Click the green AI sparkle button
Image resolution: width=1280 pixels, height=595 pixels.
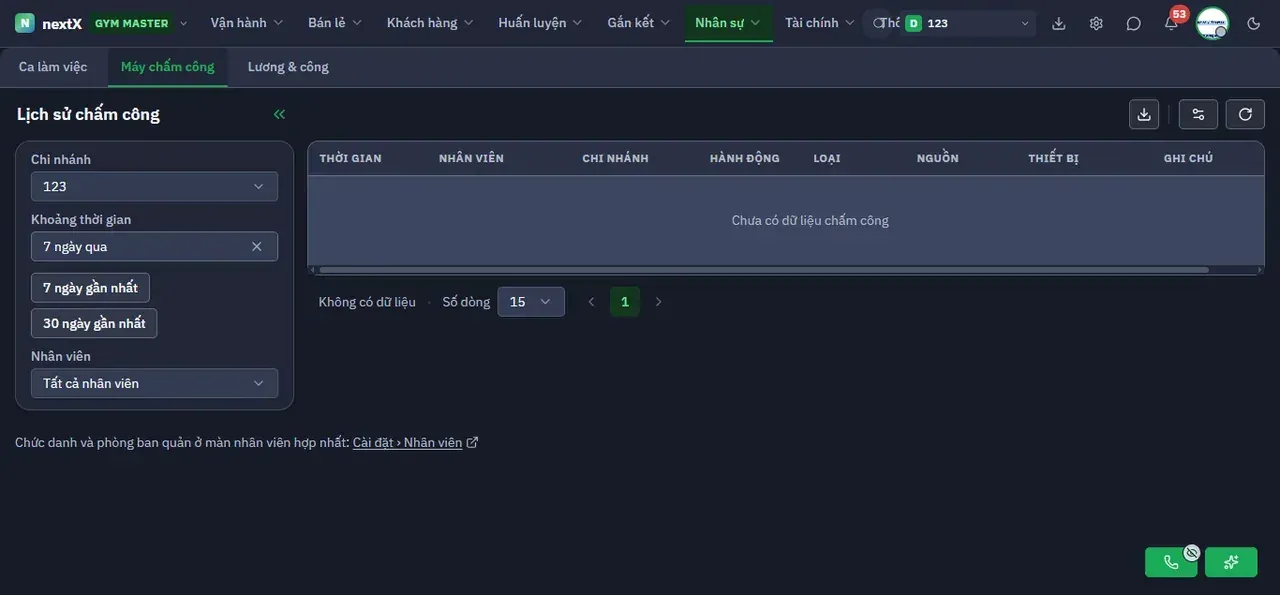click(1231, 562)
